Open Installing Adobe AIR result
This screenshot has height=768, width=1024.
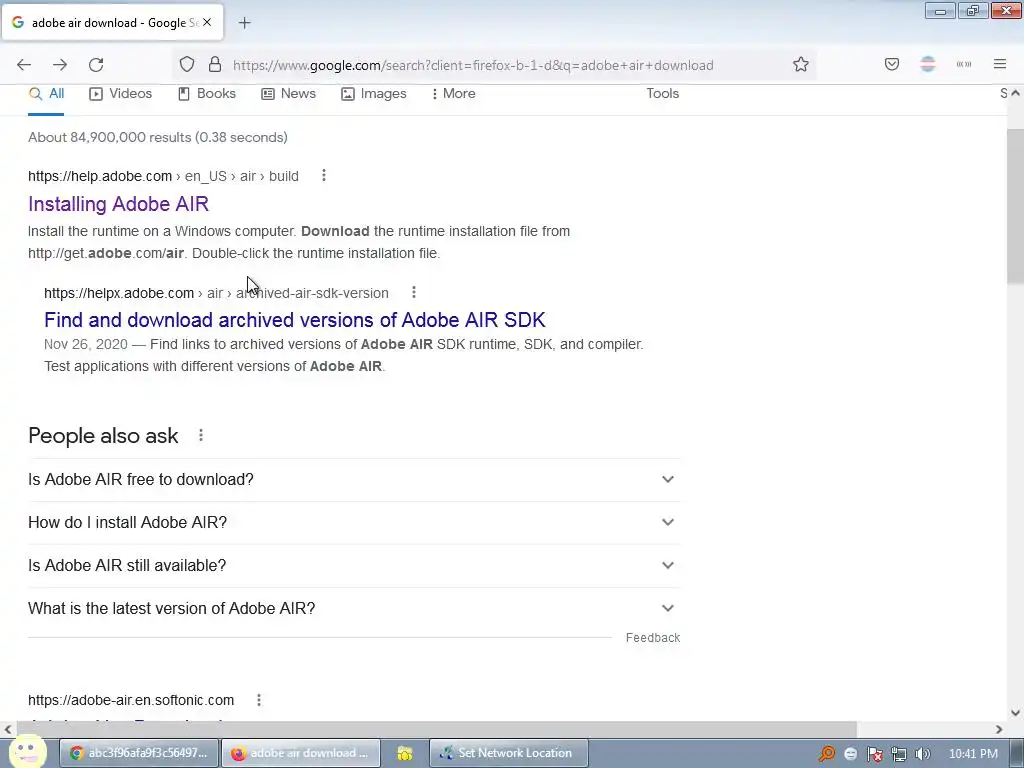[118, 204]
